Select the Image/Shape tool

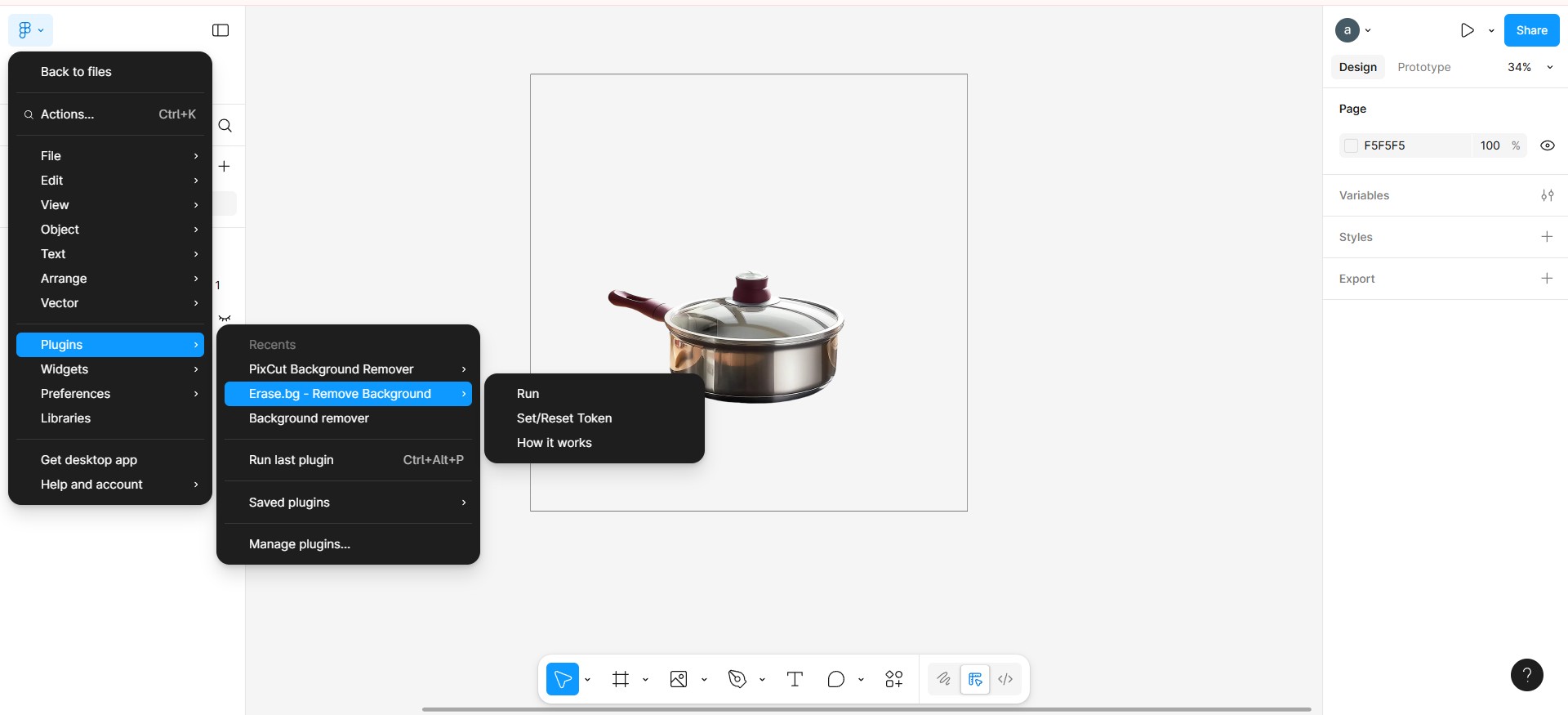679,679
